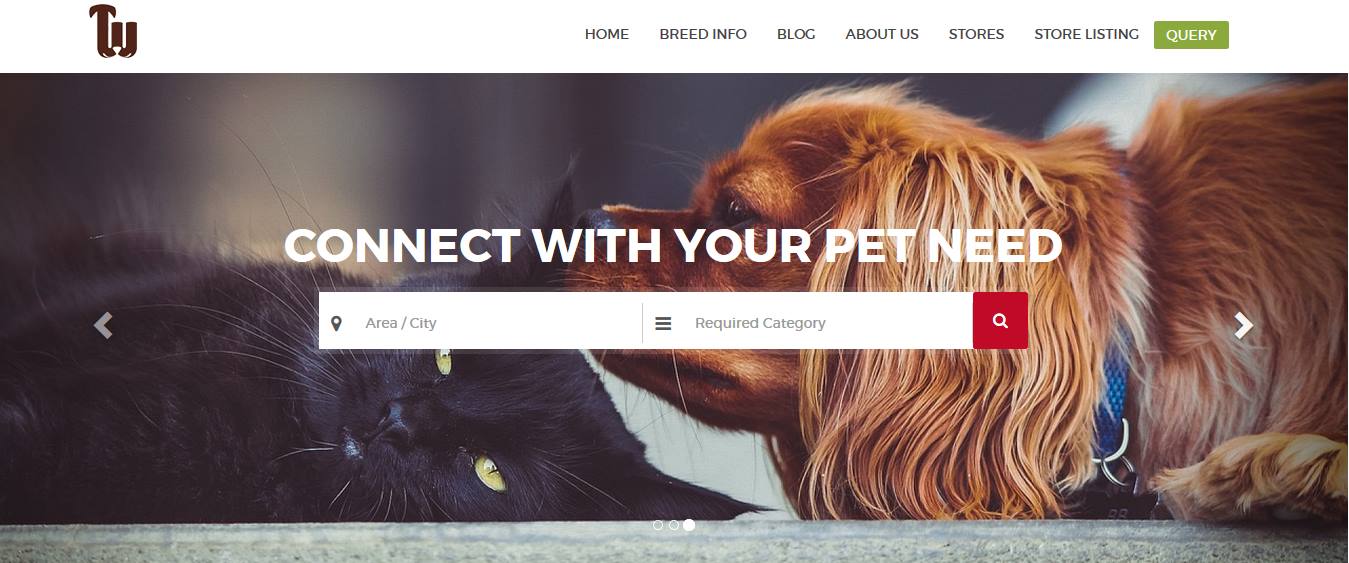Screen dimensions: 1349x563
Task: Click the TW logo icon
Action: (x=113, y=32)
